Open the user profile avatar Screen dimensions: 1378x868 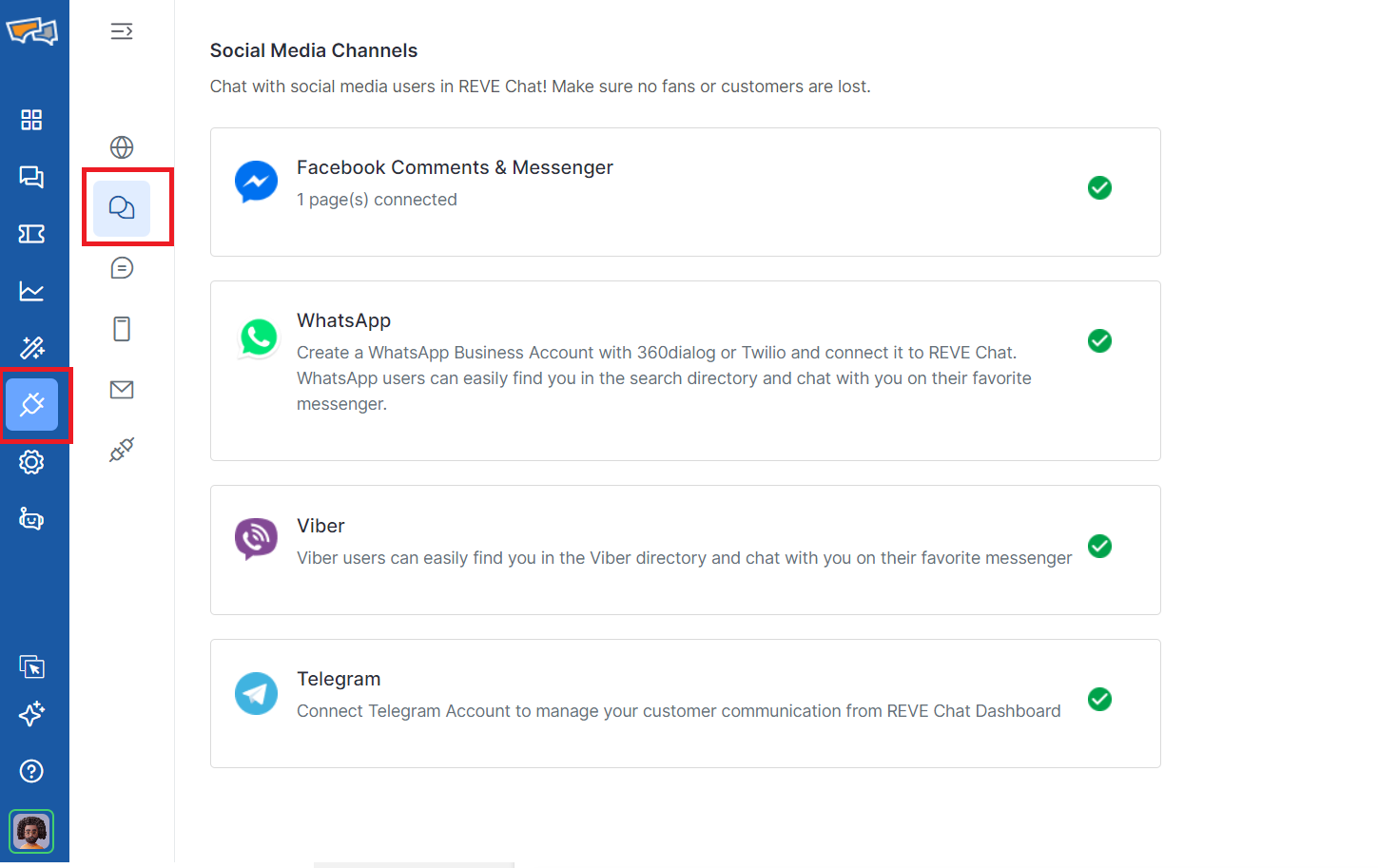[31, 832]
